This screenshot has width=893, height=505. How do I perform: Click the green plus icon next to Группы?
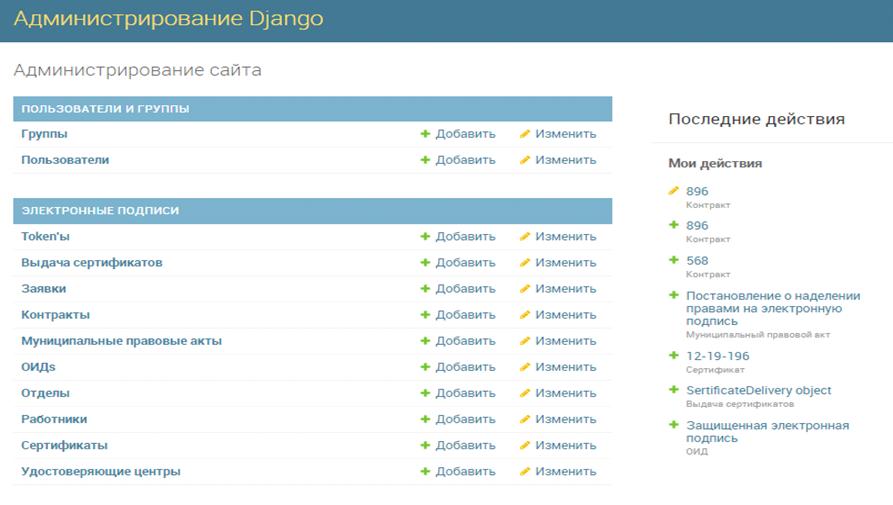pyautogui.click(x=425, y=134)
